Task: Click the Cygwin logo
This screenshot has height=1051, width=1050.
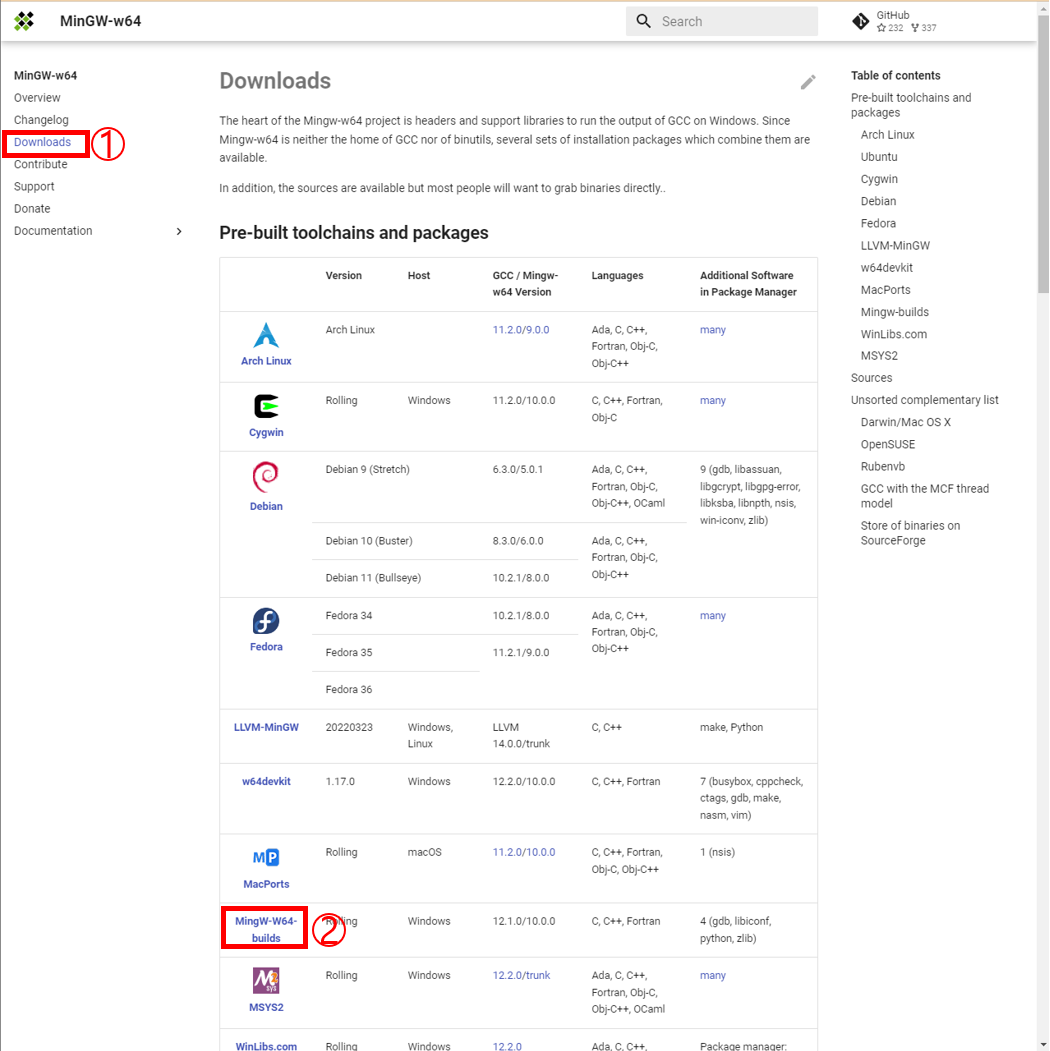Action: click(266, 406)
